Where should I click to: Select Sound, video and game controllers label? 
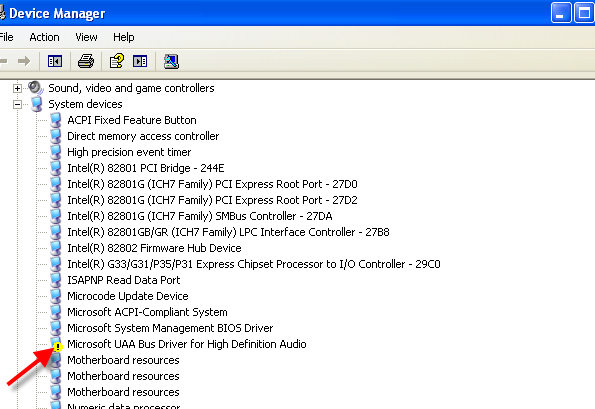[131, 88]
